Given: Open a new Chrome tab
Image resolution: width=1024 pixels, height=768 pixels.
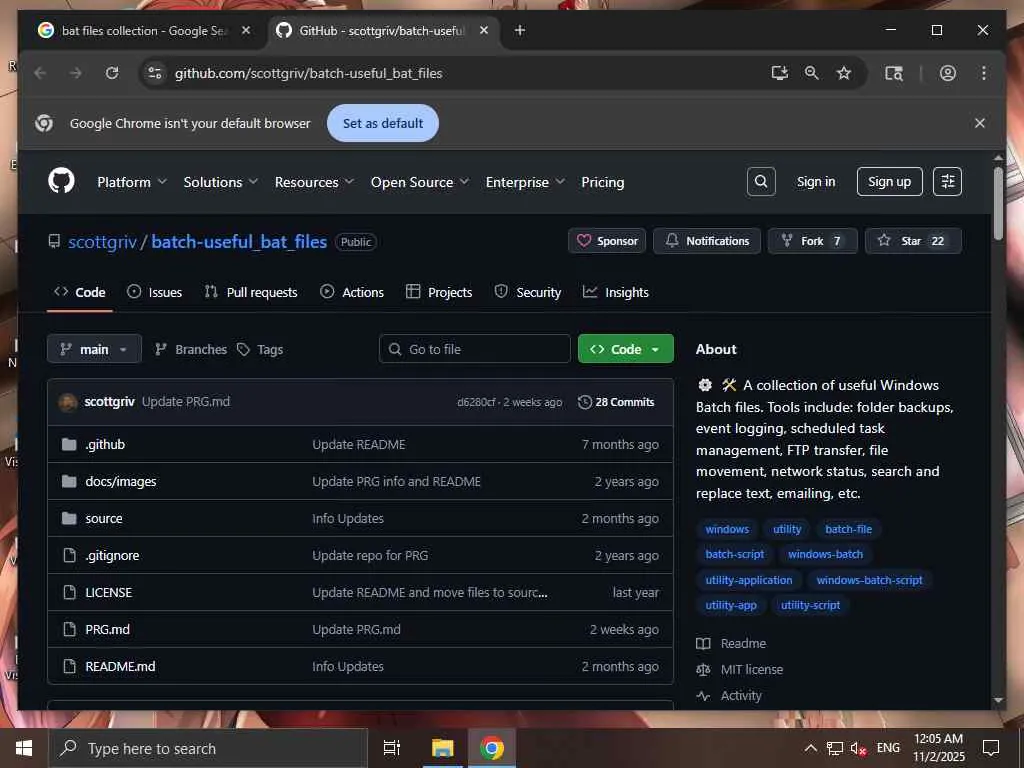Looking at the screenshot, I should point(520,30).
